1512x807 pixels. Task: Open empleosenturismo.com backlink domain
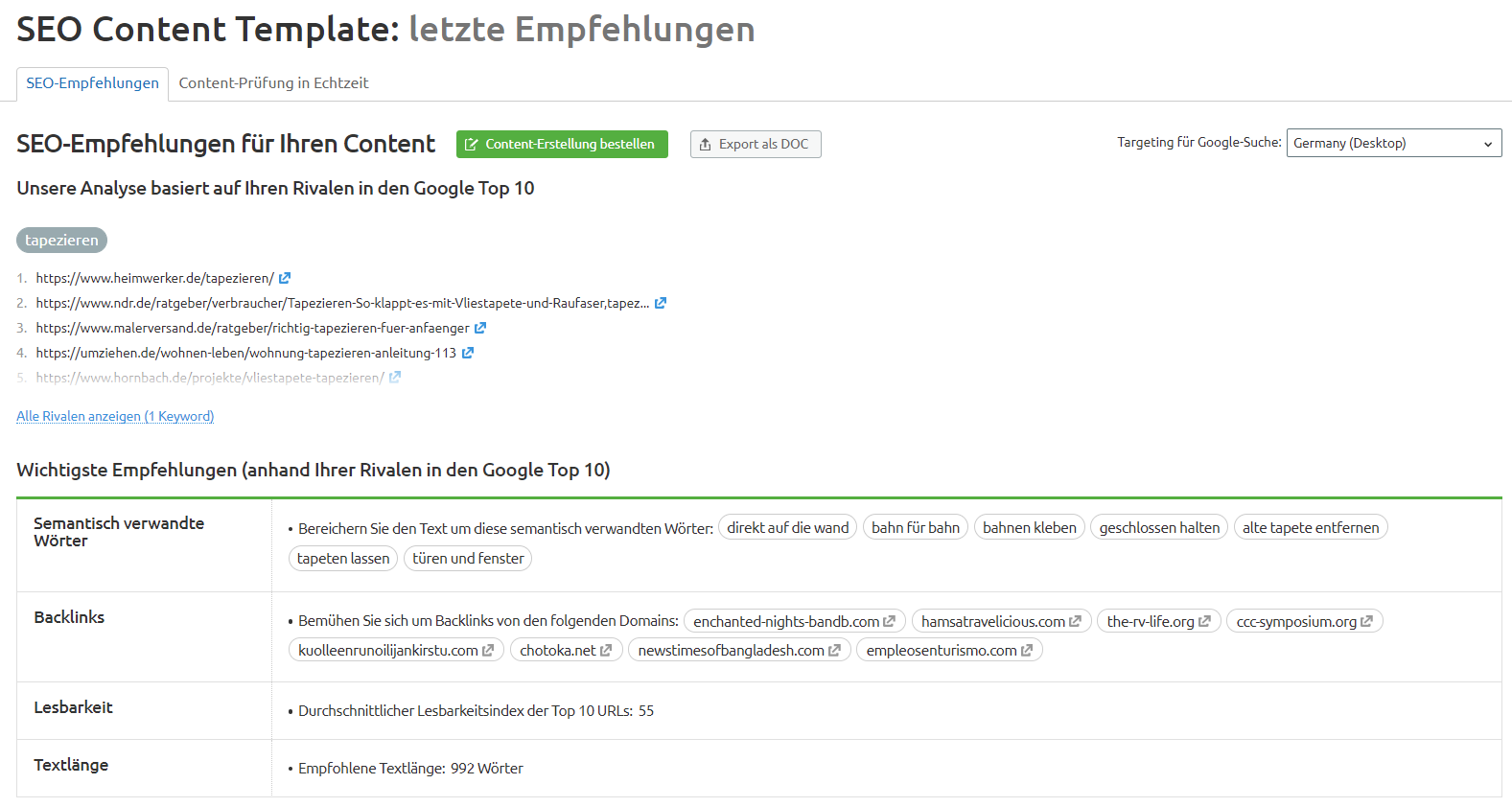[942, 650]
